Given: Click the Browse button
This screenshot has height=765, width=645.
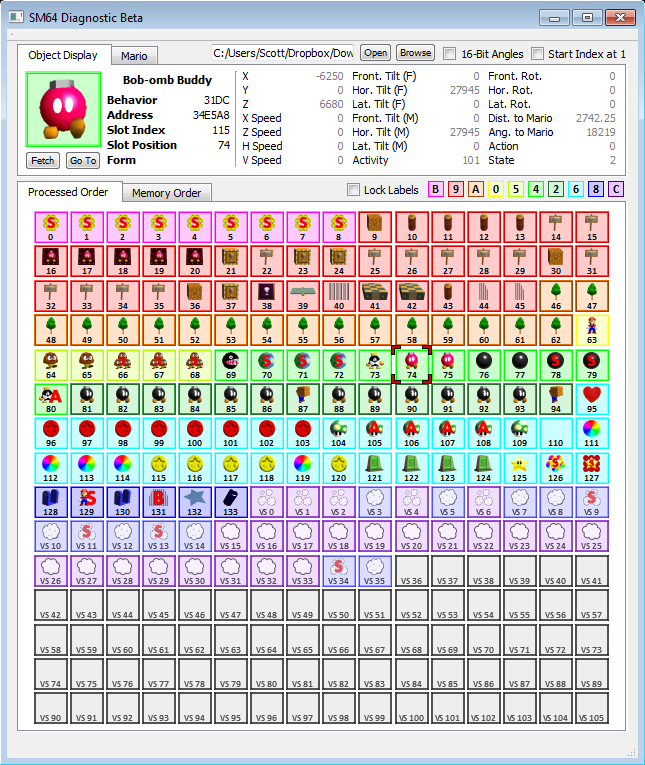Looking at the screenshot, I should coord(416,53).
